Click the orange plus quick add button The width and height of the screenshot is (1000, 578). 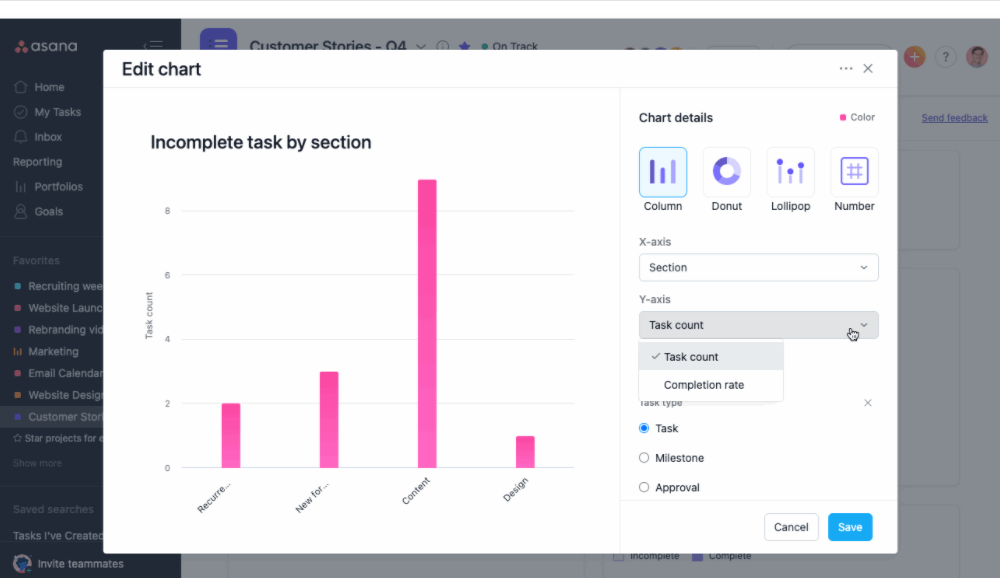(914, 57)
